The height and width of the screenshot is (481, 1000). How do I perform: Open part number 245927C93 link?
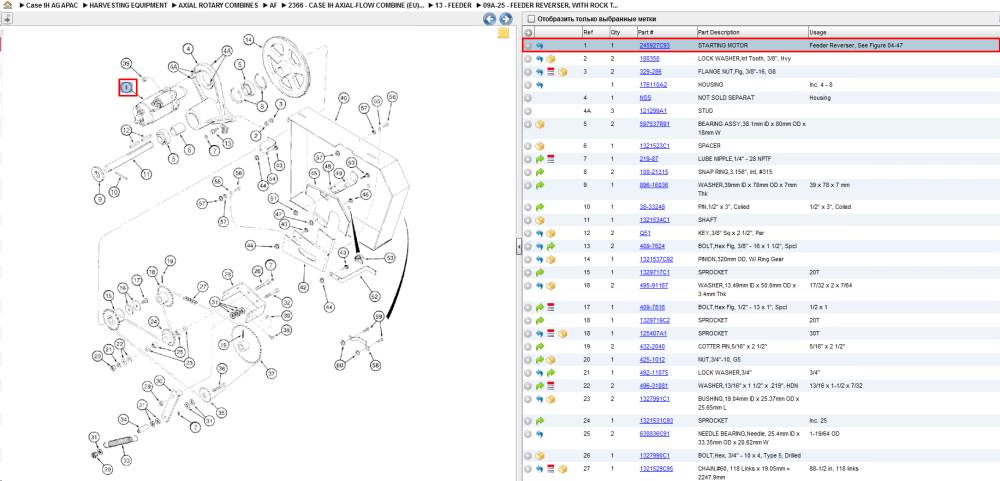pyautogui.click(x=655, y=46)
